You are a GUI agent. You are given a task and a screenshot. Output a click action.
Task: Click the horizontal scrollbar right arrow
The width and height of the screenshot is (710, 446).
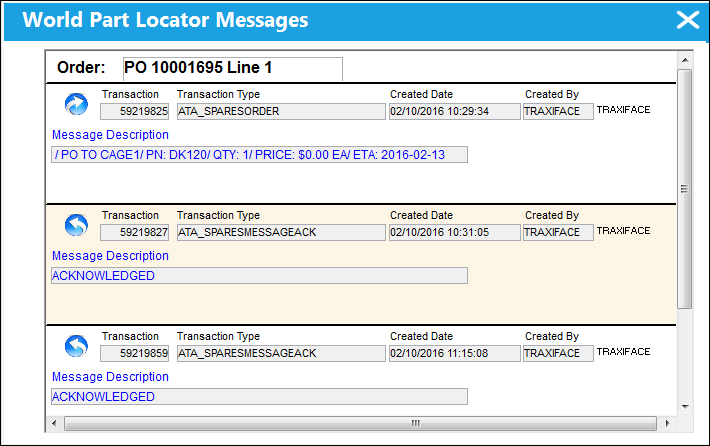[667, 424]
